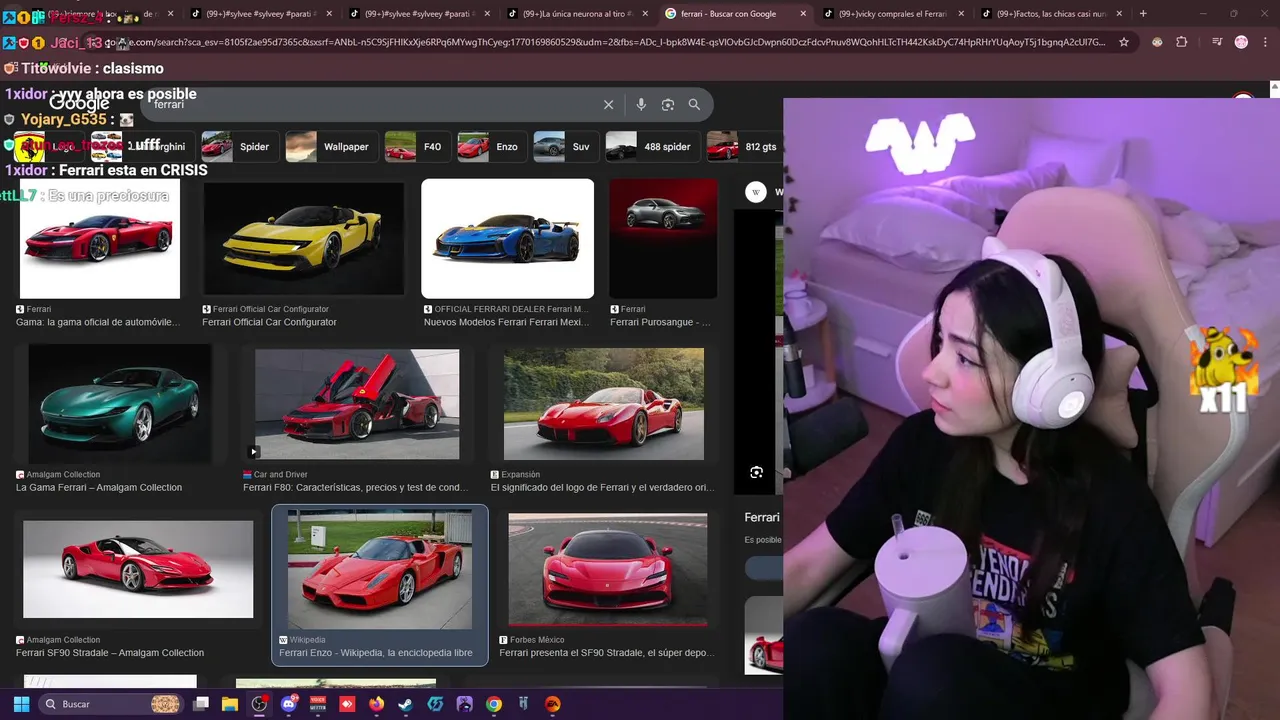Open Google Chrome from taskbar
1280x720 pixels.
494,704
